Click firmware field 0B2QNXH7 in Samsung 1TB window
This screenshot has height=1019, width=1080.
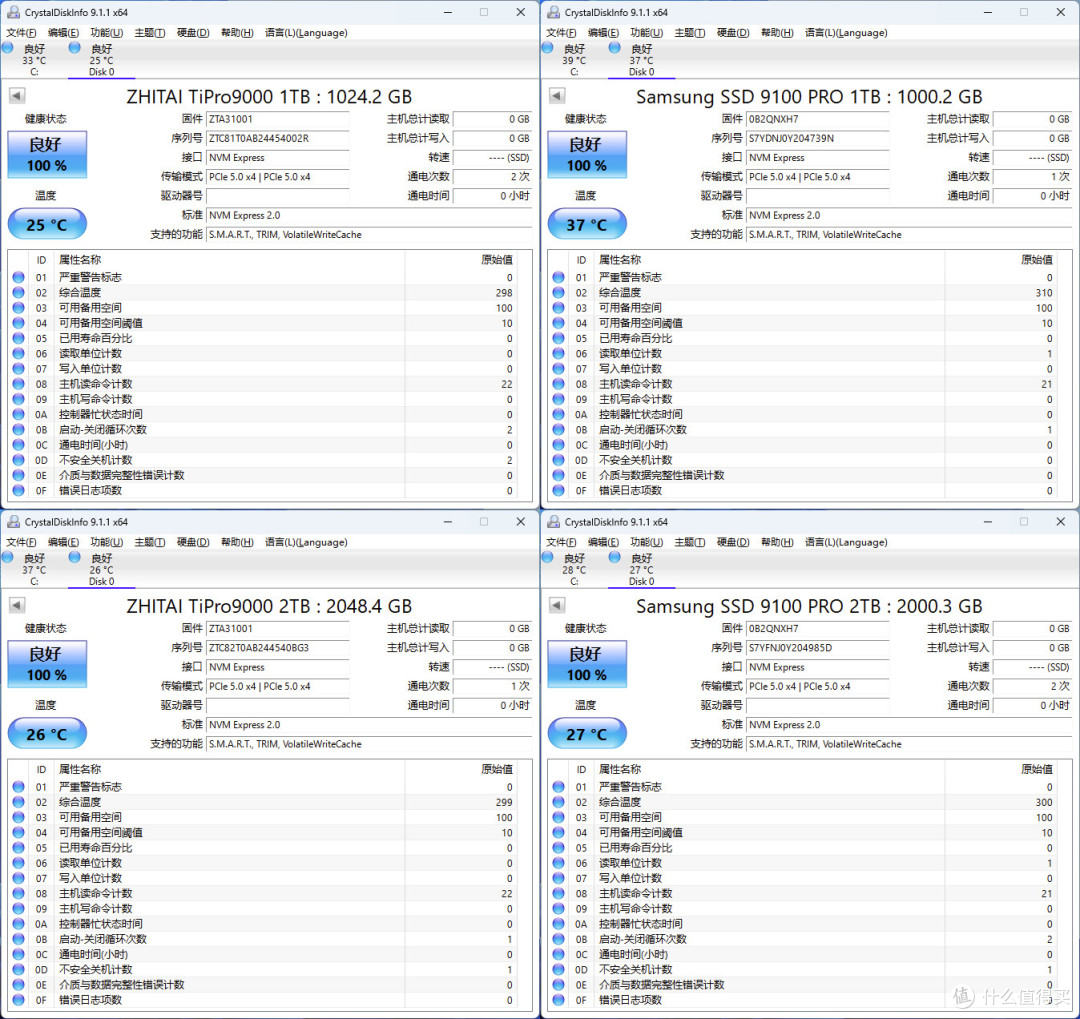click(x=817, y=119)
